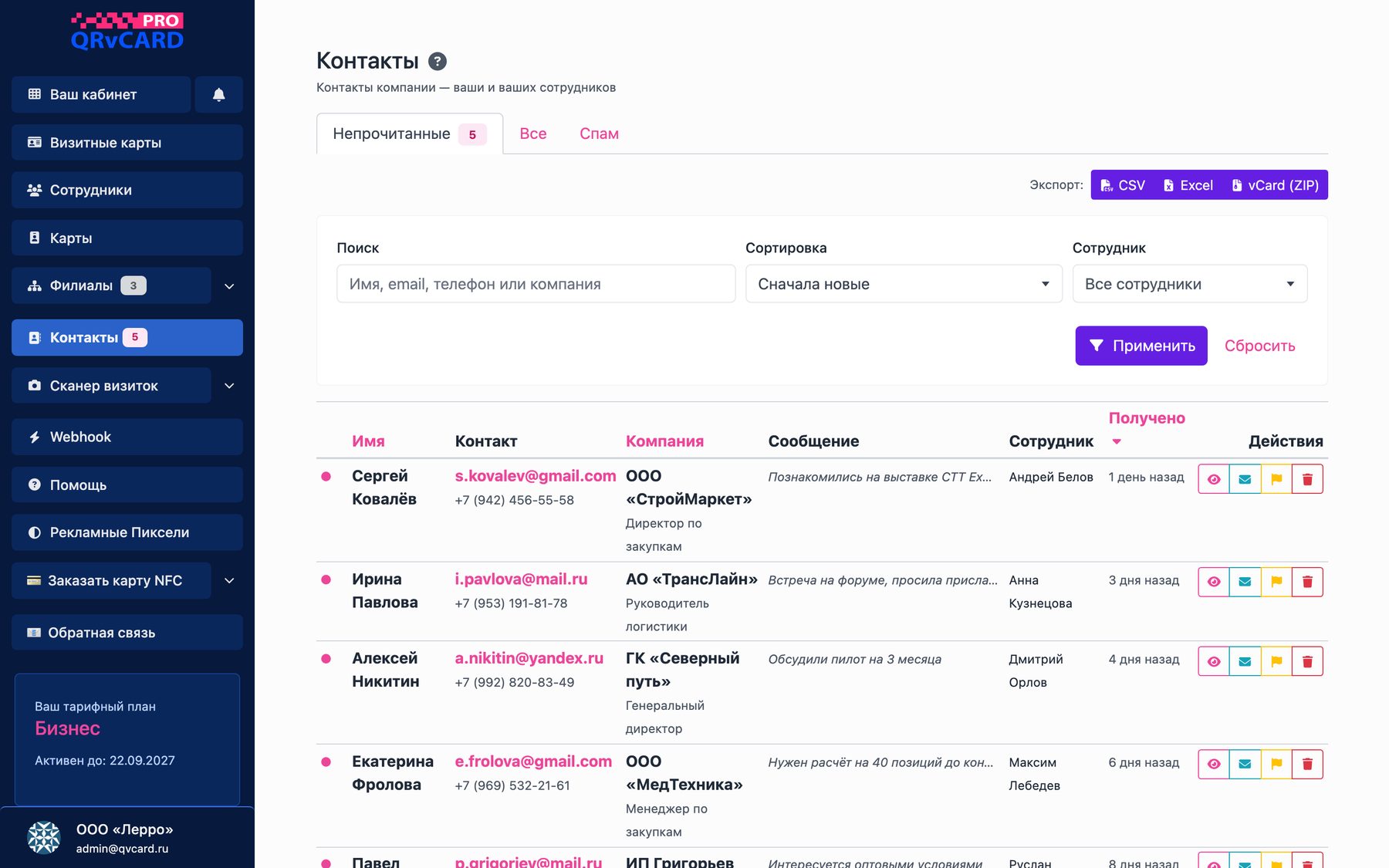Send email to Сергей Ковалёв via envelope icon

(x=1245, y=479)
